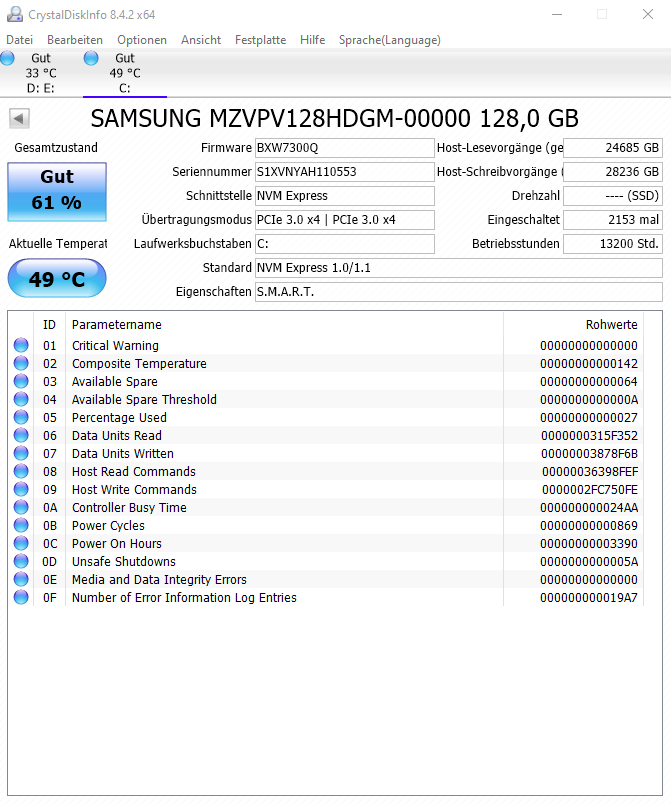Click the status orb for Percentage Used
The image size is (671, 804).
[21, 417]
